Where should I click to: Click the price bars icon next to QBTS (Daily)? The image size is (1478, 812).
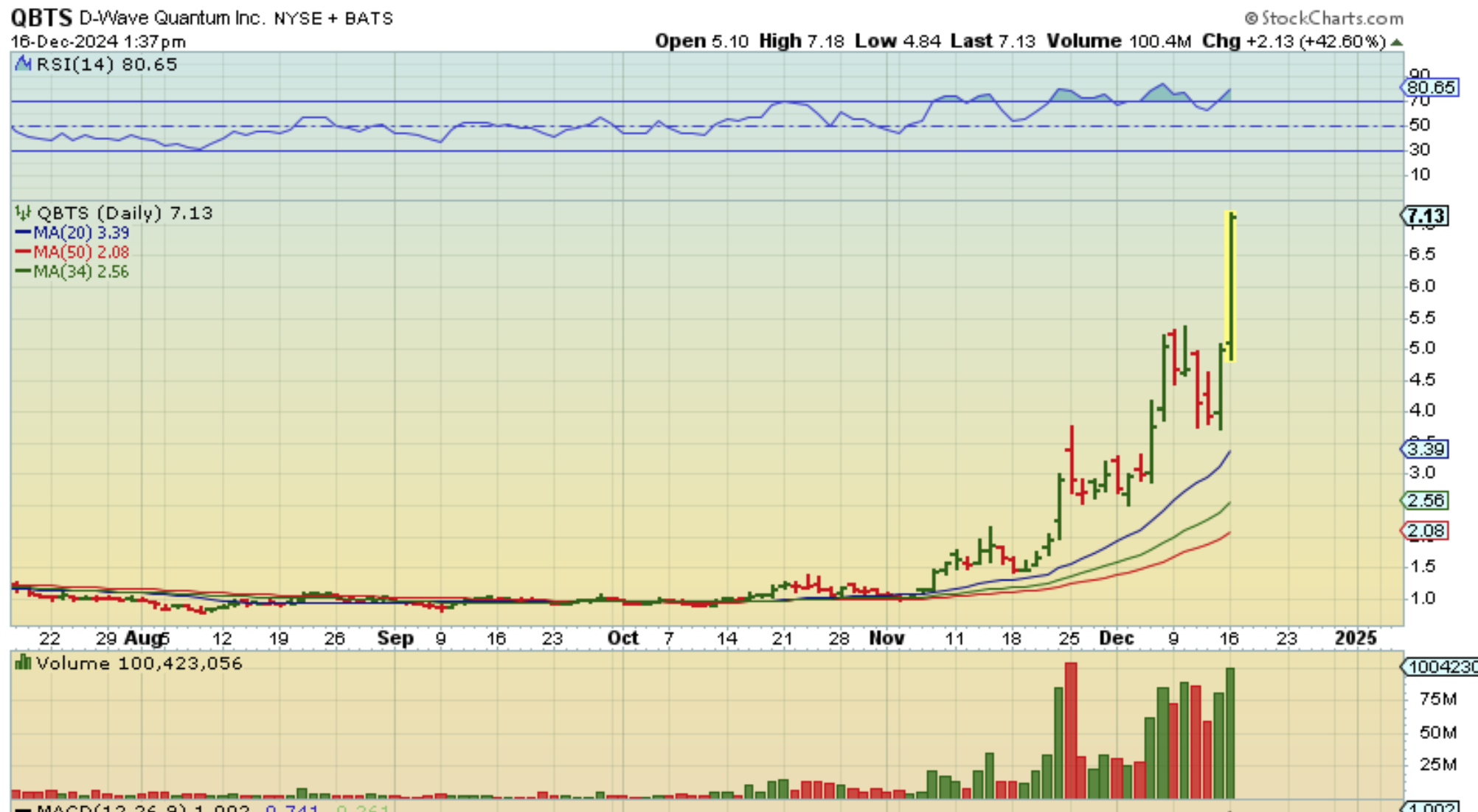click(x=23, y=213)
